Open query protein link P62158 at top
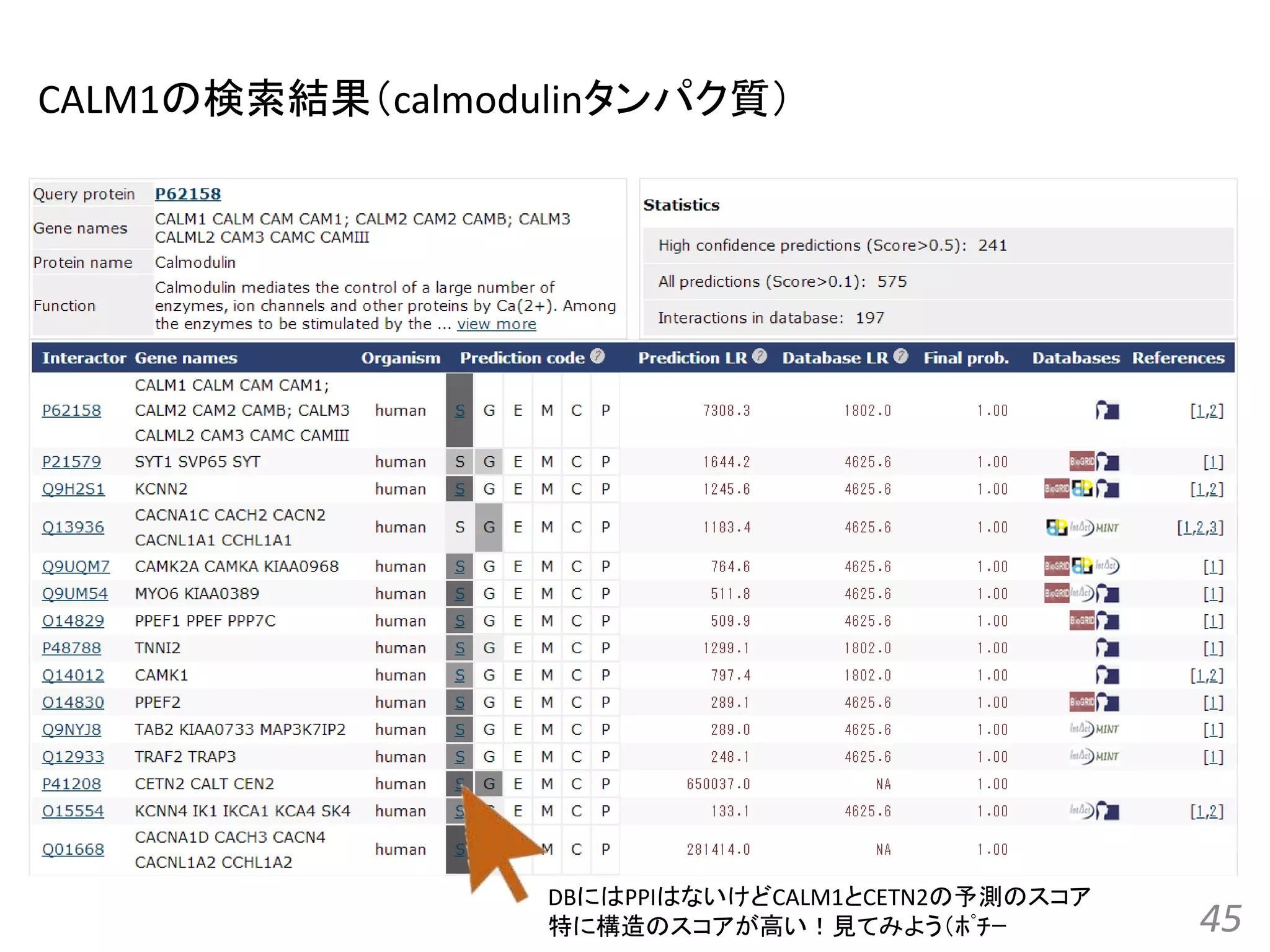 point(188,194)
